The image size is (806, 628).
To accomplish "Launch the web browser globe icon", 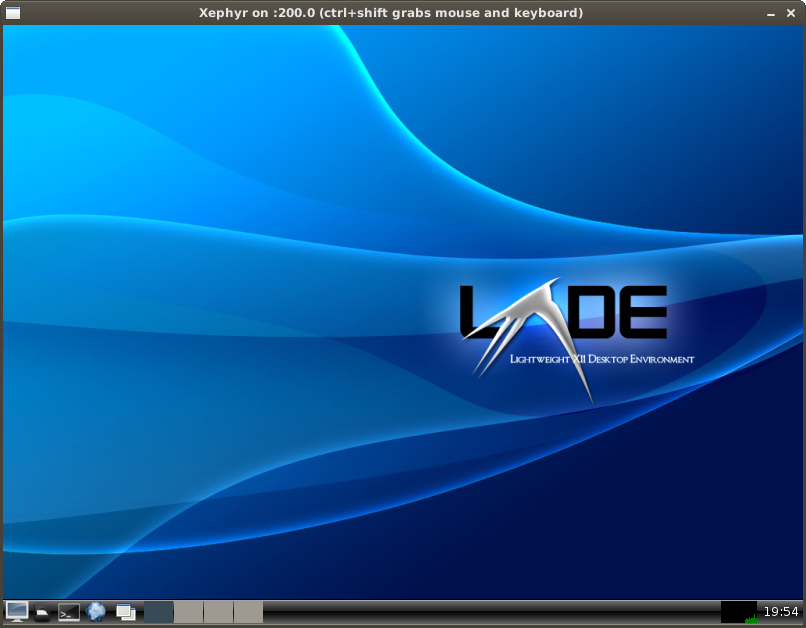I will (96, 612).
